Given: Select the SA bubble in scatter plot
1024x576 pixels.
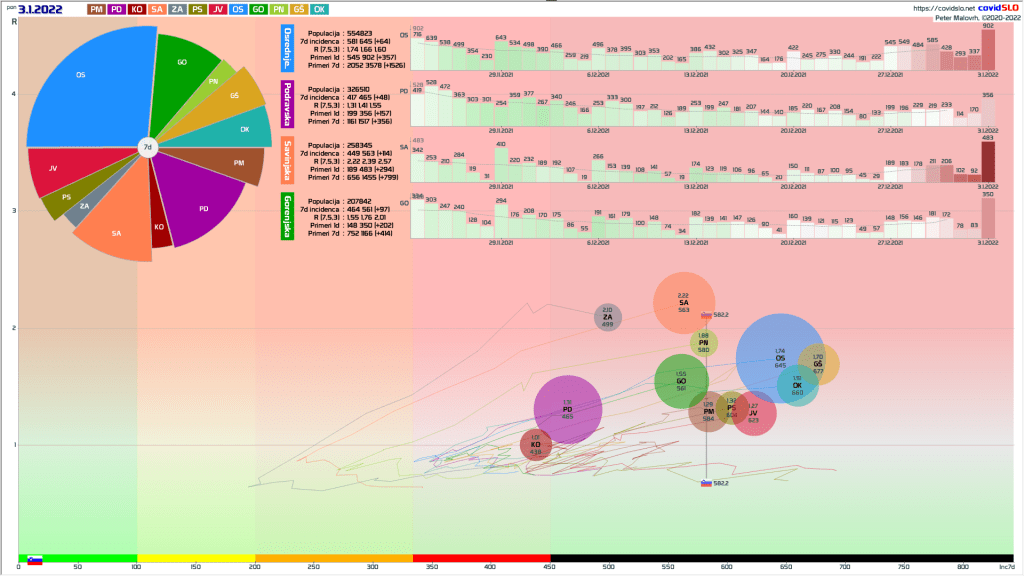Looking at the screenshot, I should (x=684, y=303).
